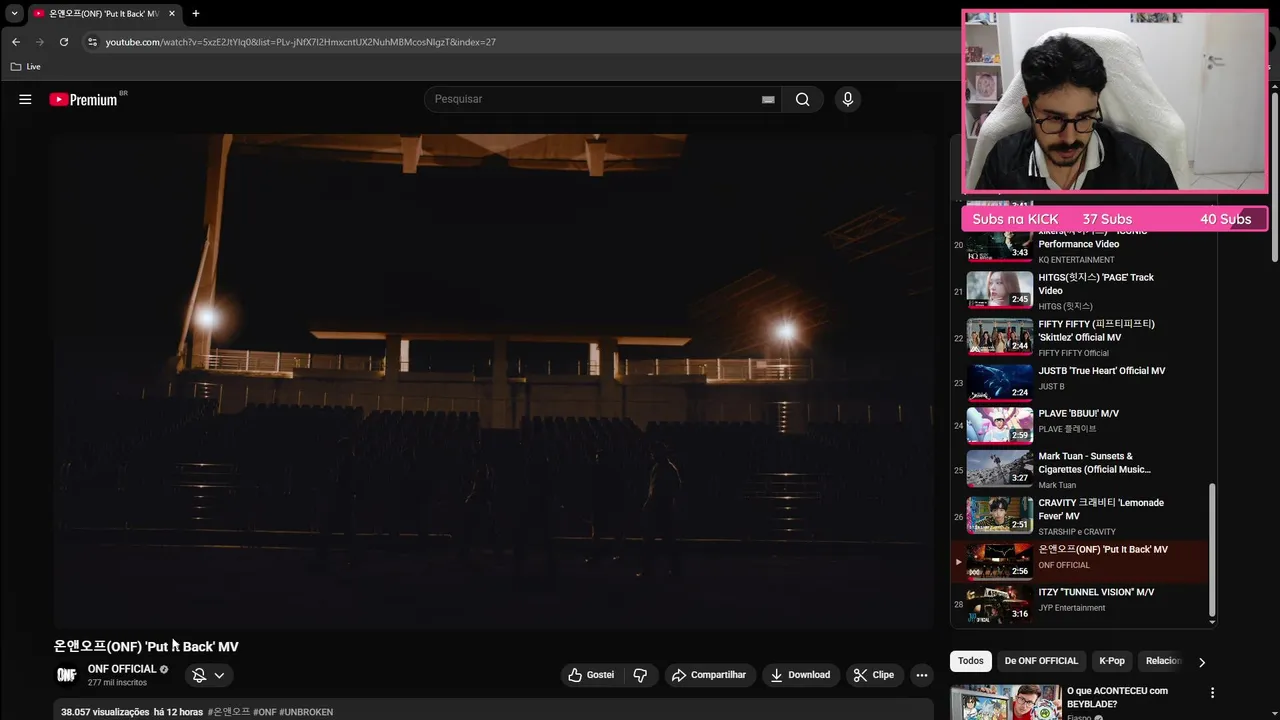This screenshot has height=720, width=1280.
Task: Open the Live bookmarks folder
Action: pyautogui.click(x=26, y=67)
